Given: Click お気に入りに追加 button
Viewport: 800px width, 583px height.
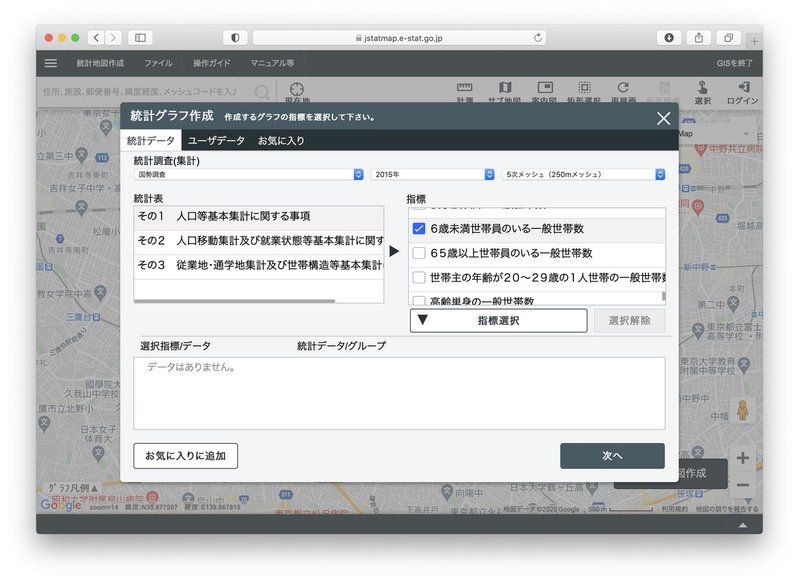Looking at the screenshot, I should 186,455.
